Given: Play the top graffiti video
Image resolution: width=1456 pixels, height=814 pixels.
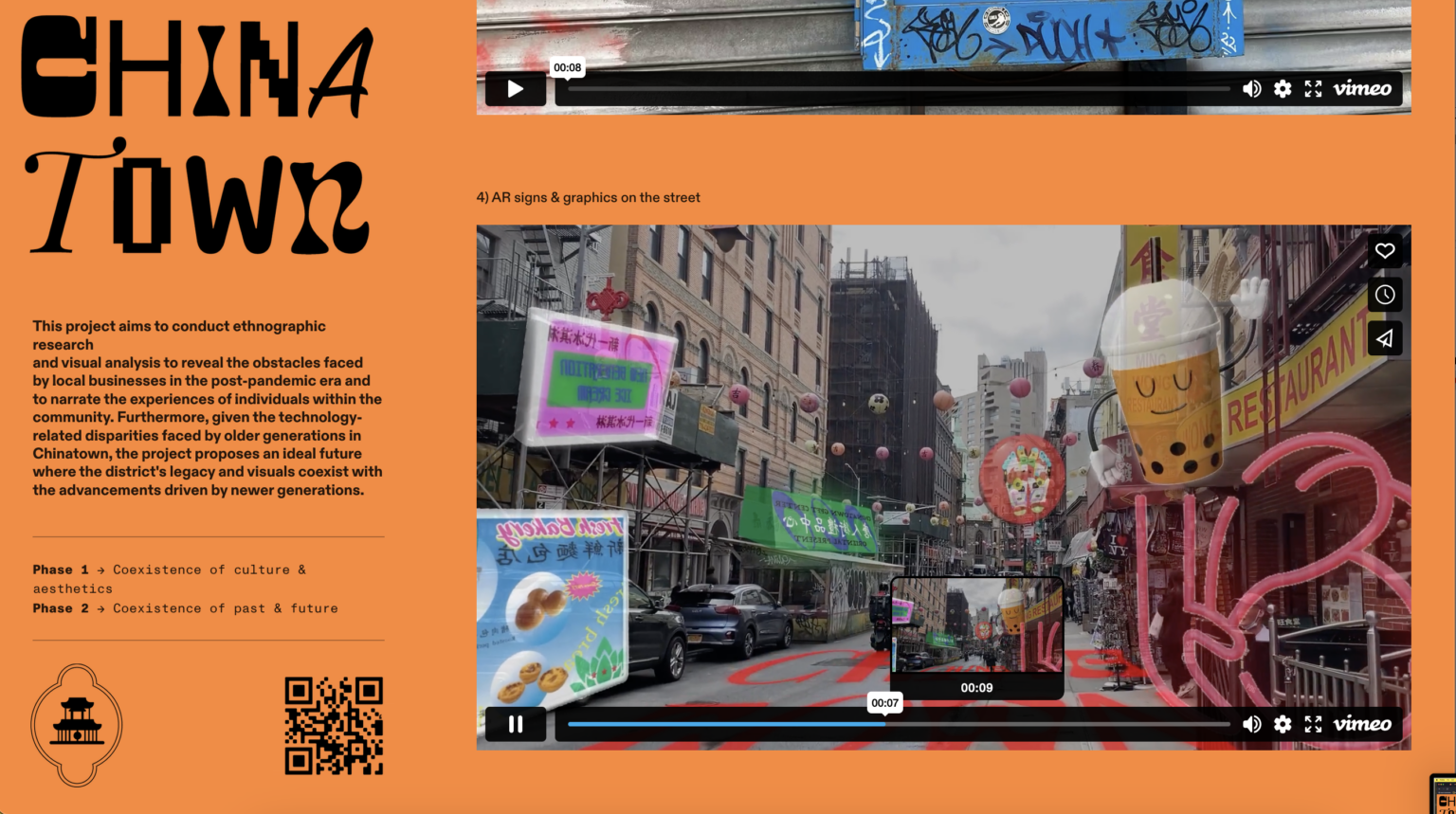Looking at the screenshot, I should click(x=516, y=88).
